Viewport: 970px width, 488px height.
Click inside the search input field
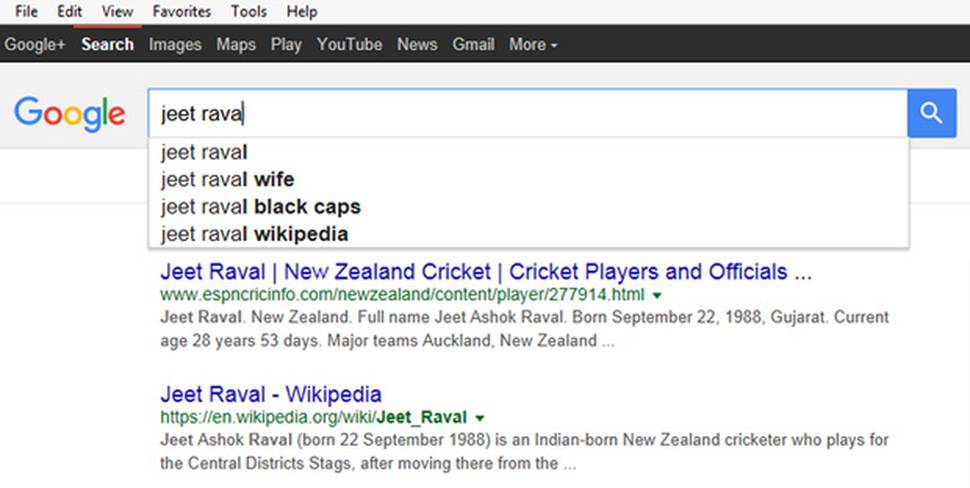coord(528,113)
